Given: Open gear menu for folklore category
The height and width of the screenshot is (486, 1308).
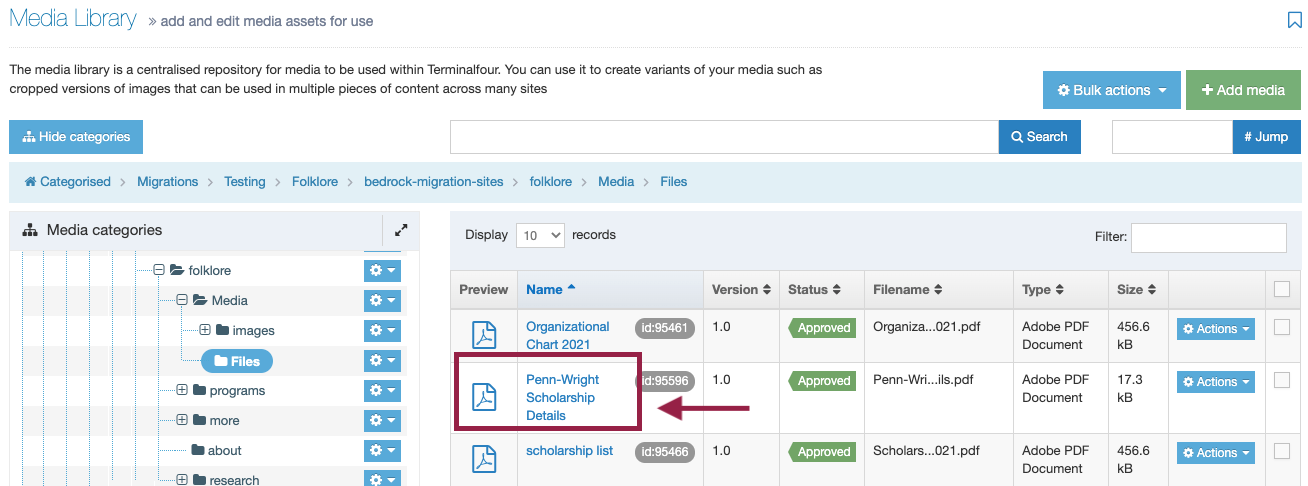Looking at the screenshot, I should tap(382, 270).
